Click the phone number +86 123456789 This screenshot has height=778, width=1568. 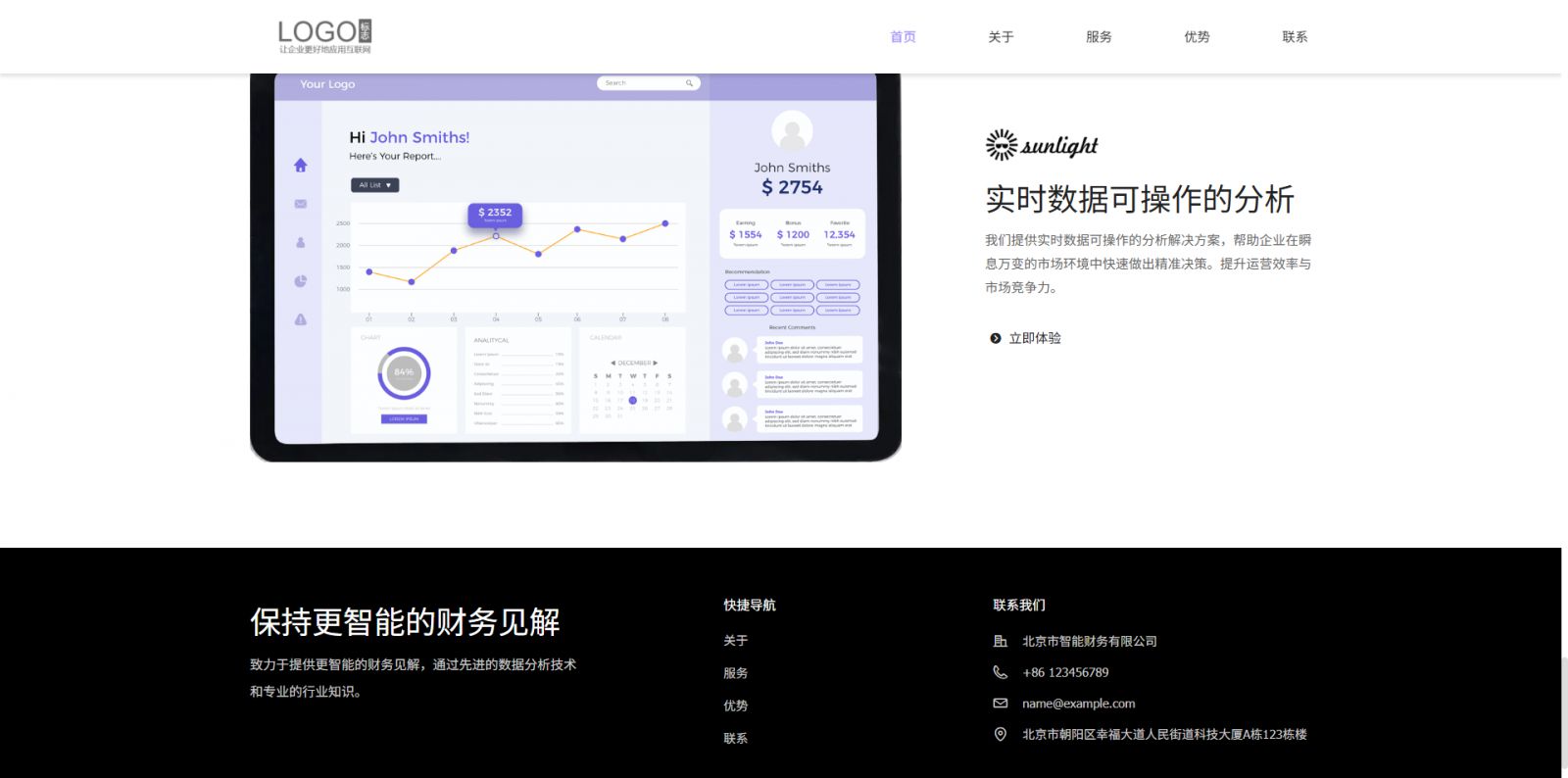pyautogui.click(x=1065, y=672)
